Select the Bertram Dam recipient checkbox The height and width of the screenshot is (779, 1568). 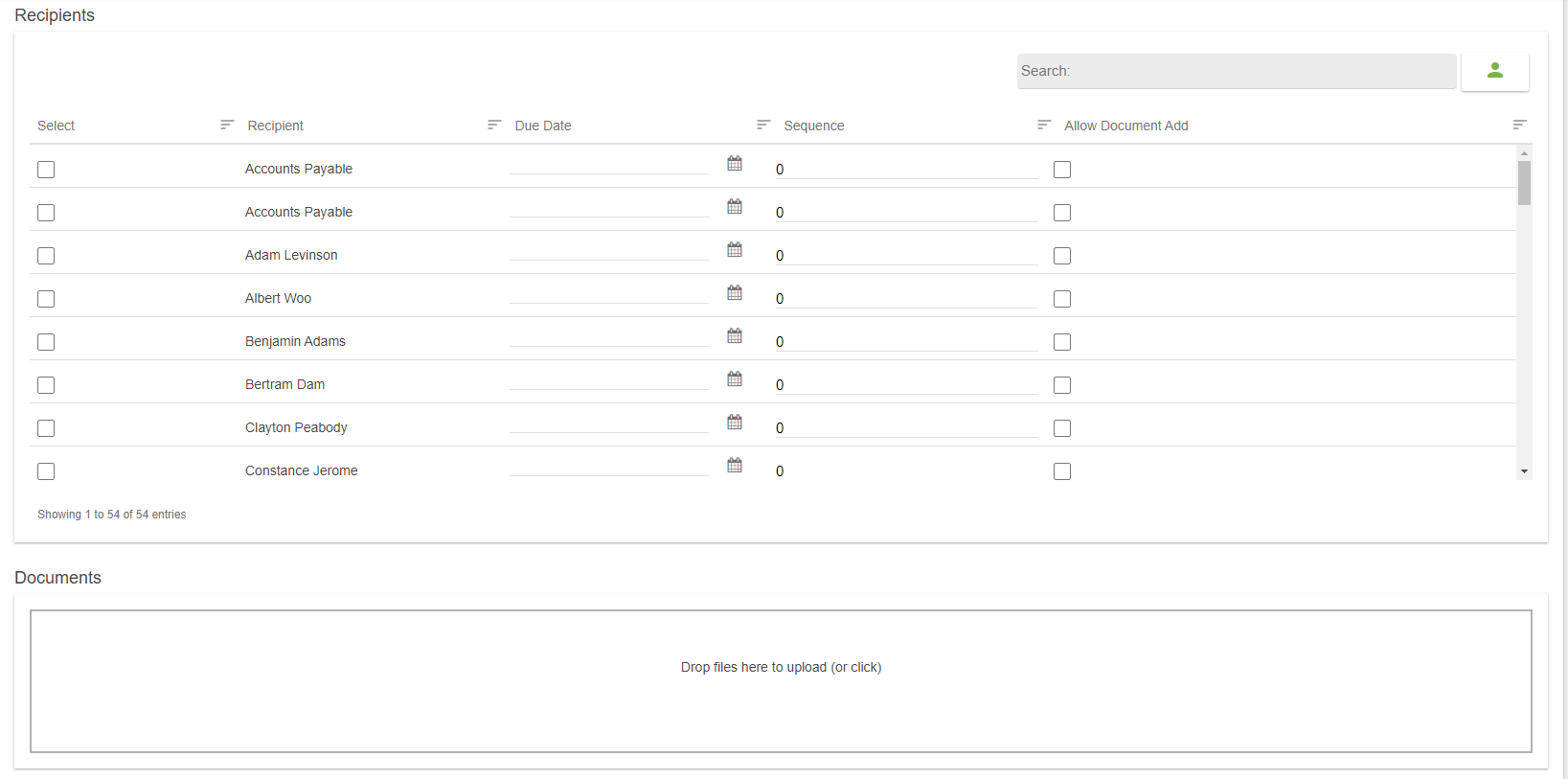point(46,385)
